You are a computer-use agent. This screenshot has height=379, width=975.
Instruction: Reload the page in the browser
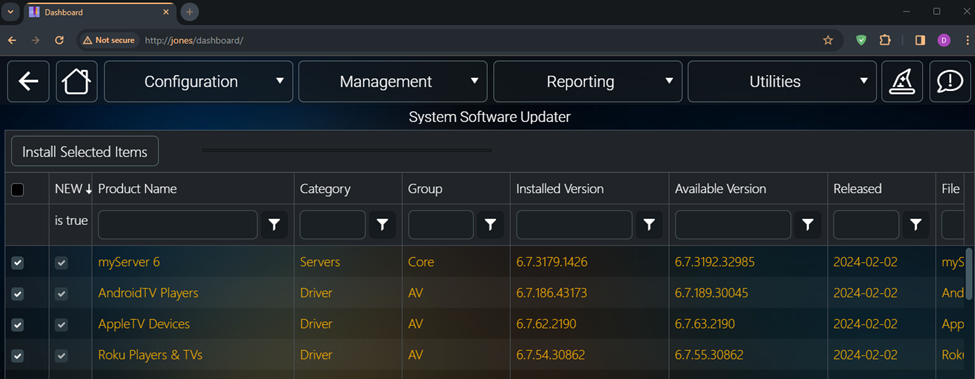coord(60,40)
